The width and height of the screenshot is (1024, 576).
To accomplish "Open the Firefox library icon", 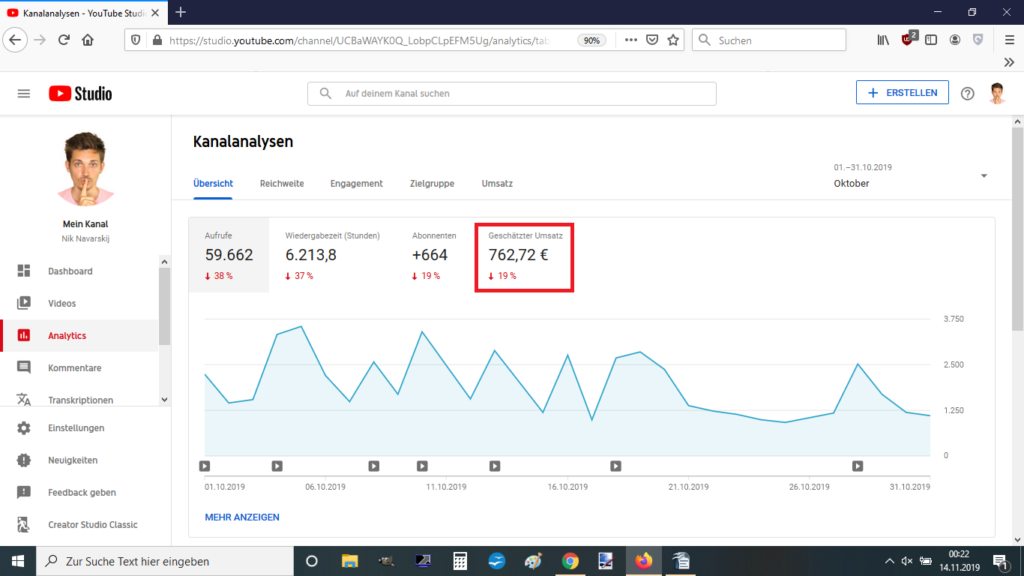I will tap(883, 40).
